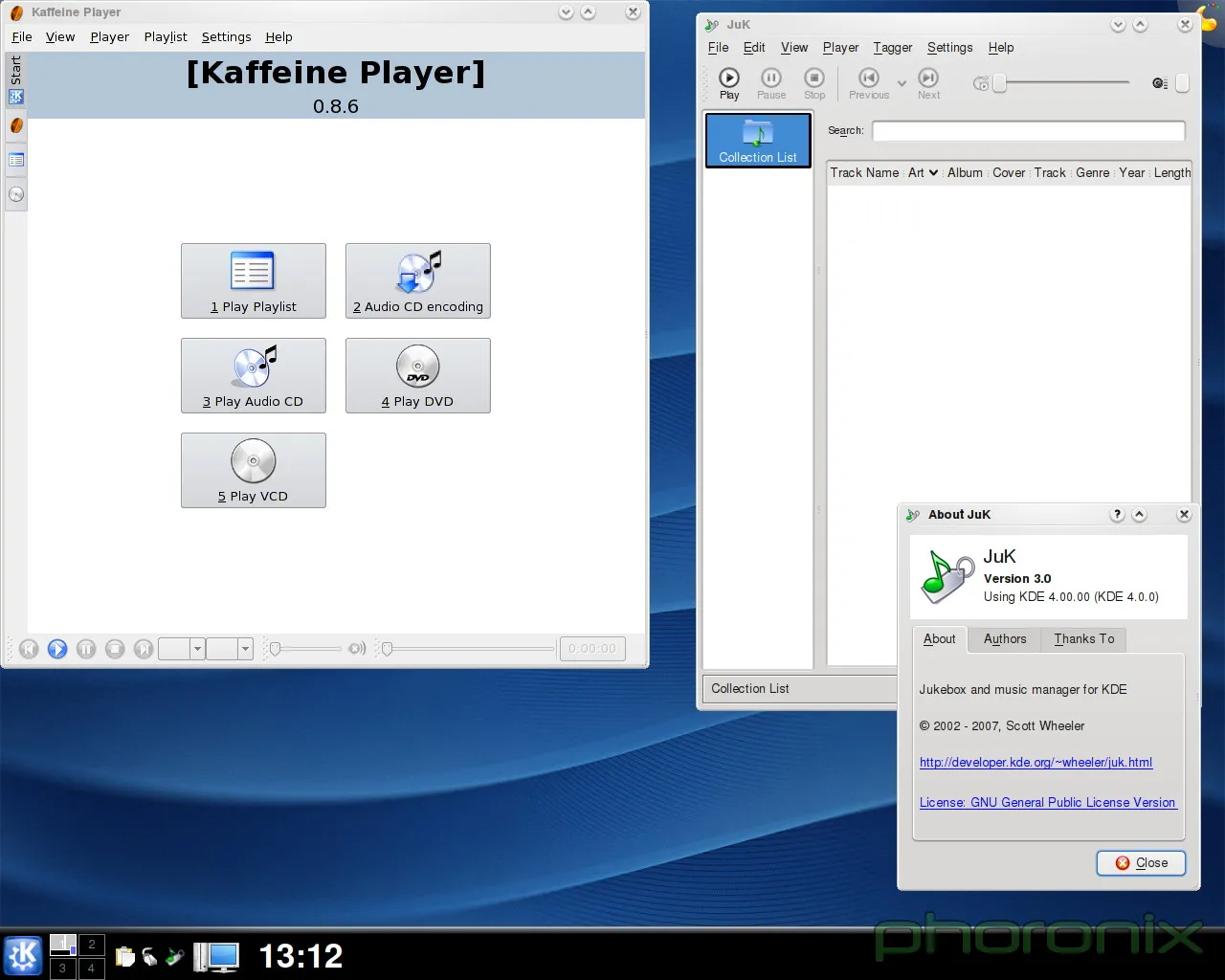Click the speaker volume icon in JuK toolbar

pos(1160,83)
